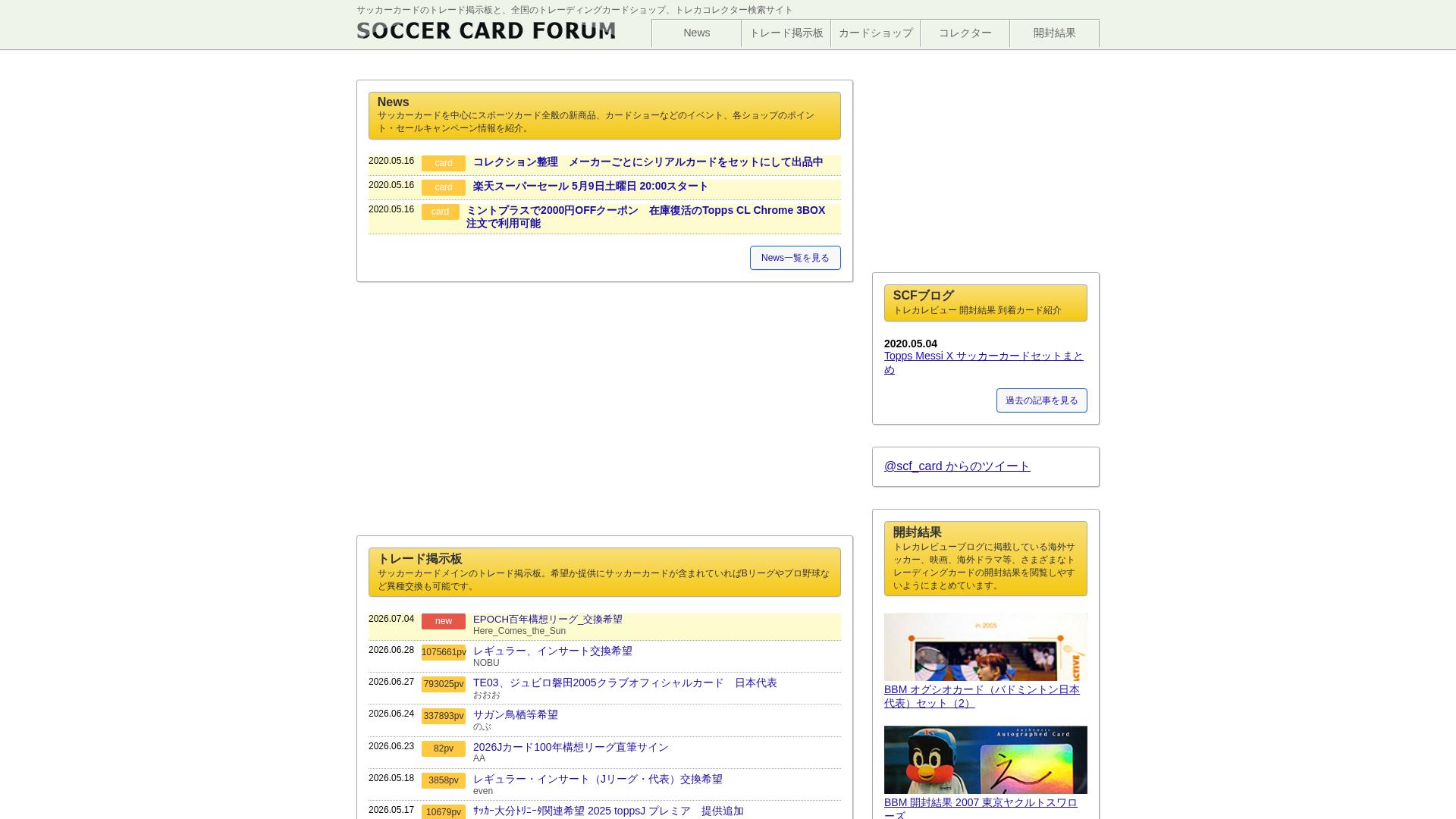This screenshot has width=1456, height=819.
Task: Click trade date 2026.06.23
Action: [391, 747]
